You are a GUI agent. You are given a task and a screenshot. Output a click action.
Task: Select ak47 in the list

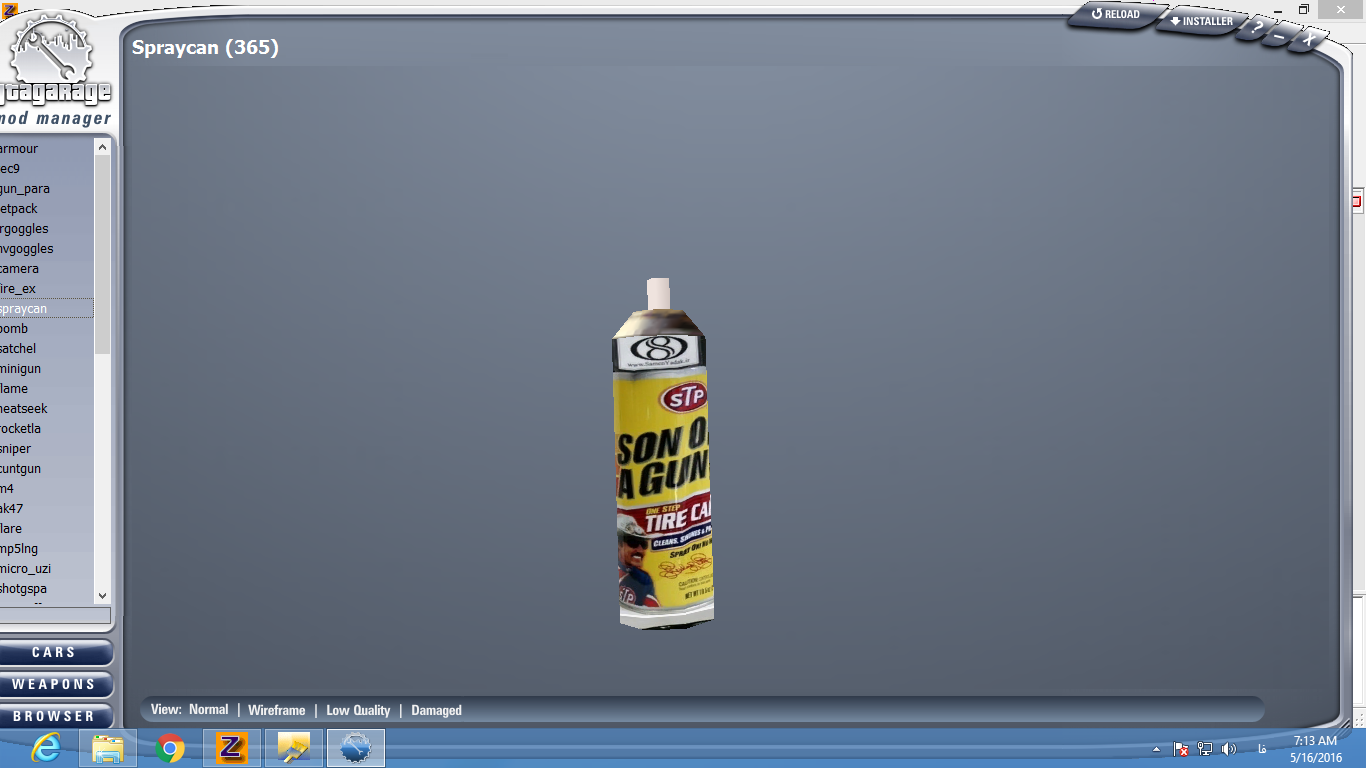(x=47, y=509)
